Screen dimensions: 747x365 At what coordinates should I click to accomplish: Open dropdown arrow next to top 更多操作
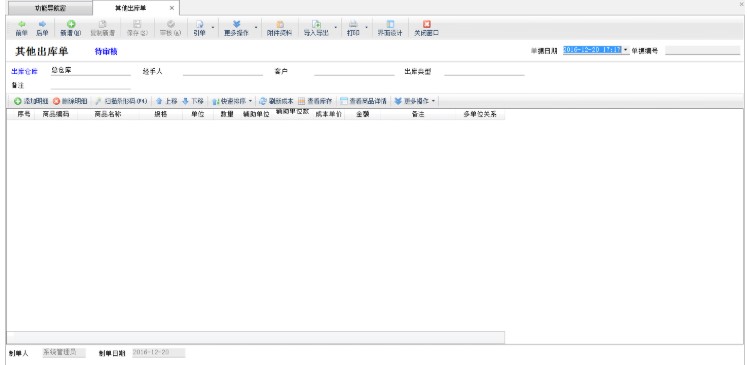[x=256, y=28]
